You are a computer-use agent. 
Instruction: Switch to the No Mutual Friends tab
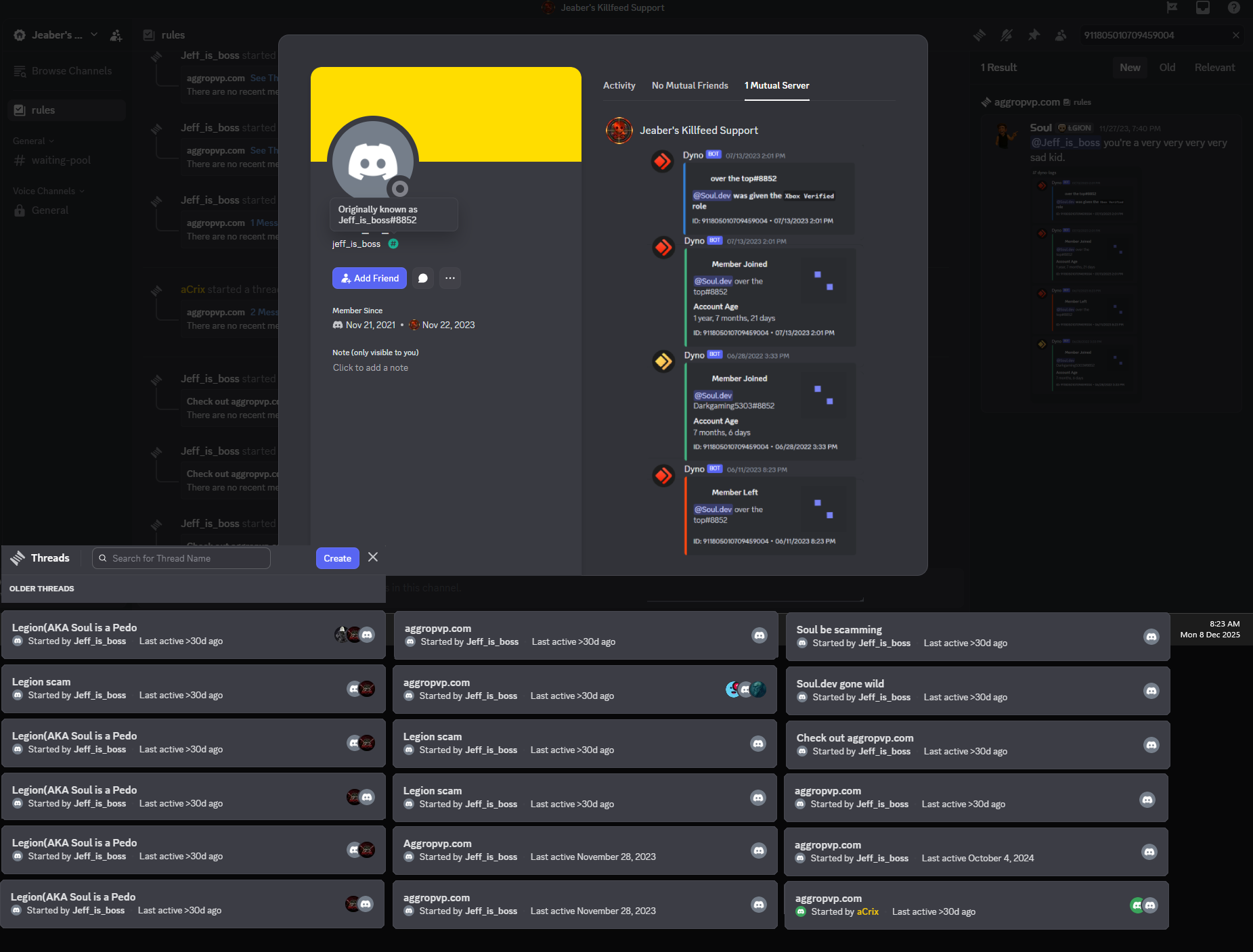click(690, 86)
